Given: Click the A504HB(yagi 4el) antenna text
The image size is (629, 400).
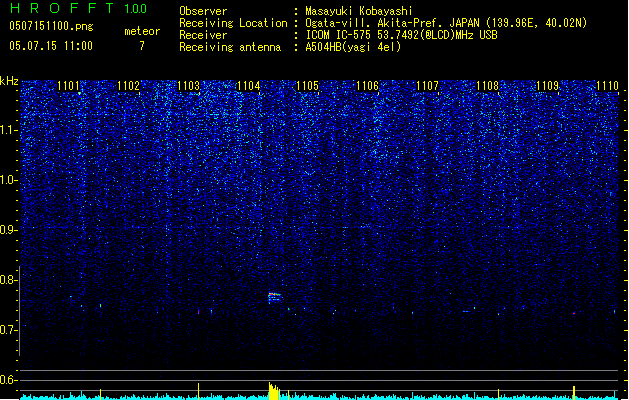Looking at the screenshot, I should click(353, 47).
